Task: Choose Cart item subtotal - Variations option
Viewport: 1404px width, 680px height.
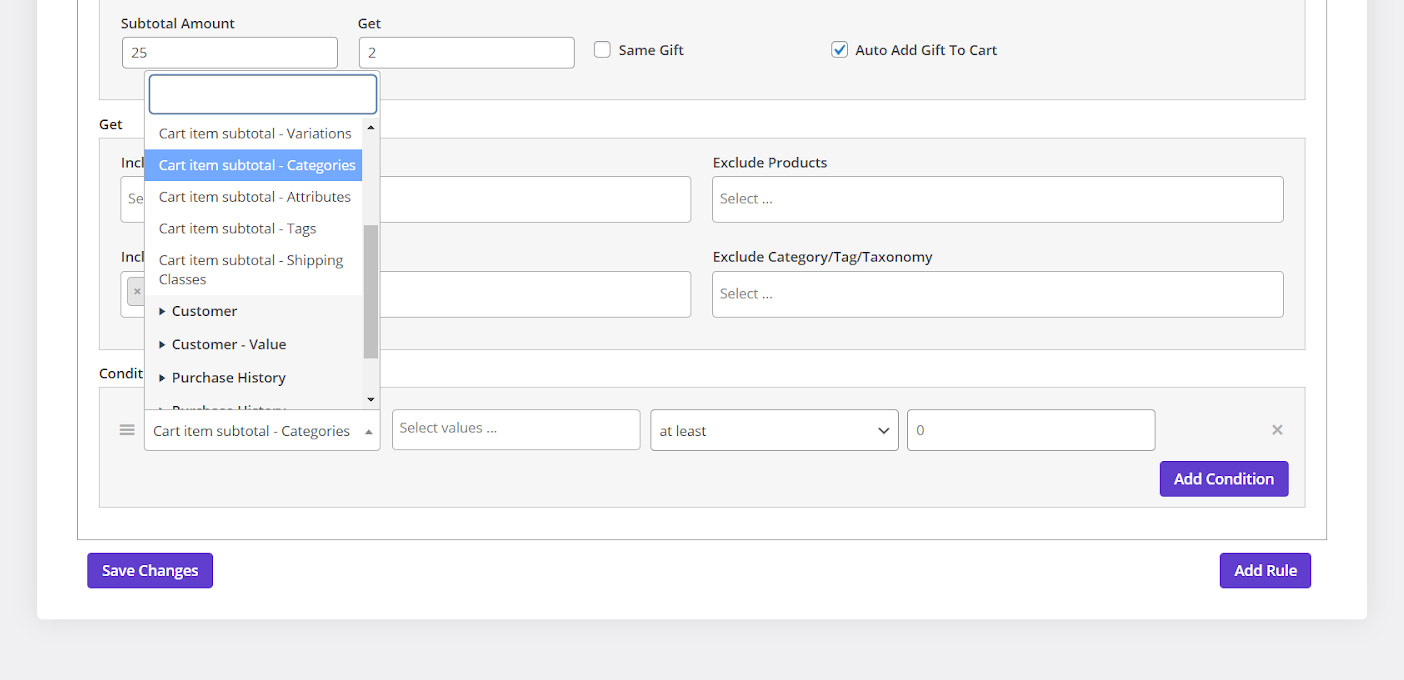Action: pos(255,134)
